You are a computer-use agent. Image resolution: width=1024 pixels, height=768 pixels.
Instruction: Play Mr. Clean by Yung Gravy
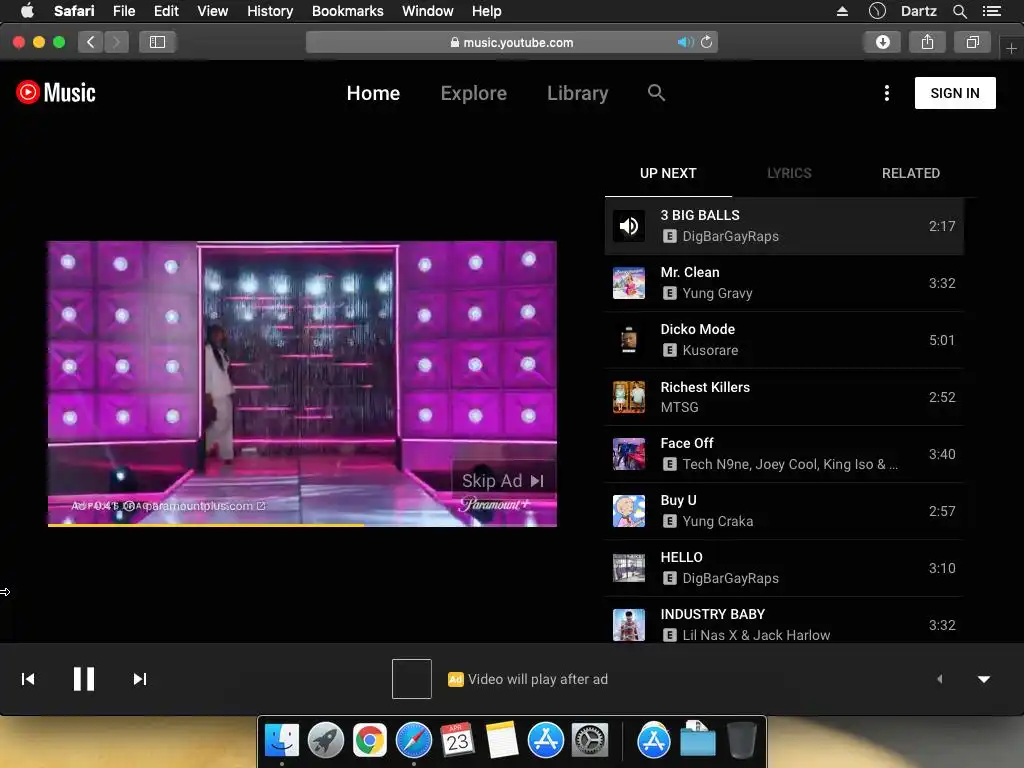pos(784,283)
